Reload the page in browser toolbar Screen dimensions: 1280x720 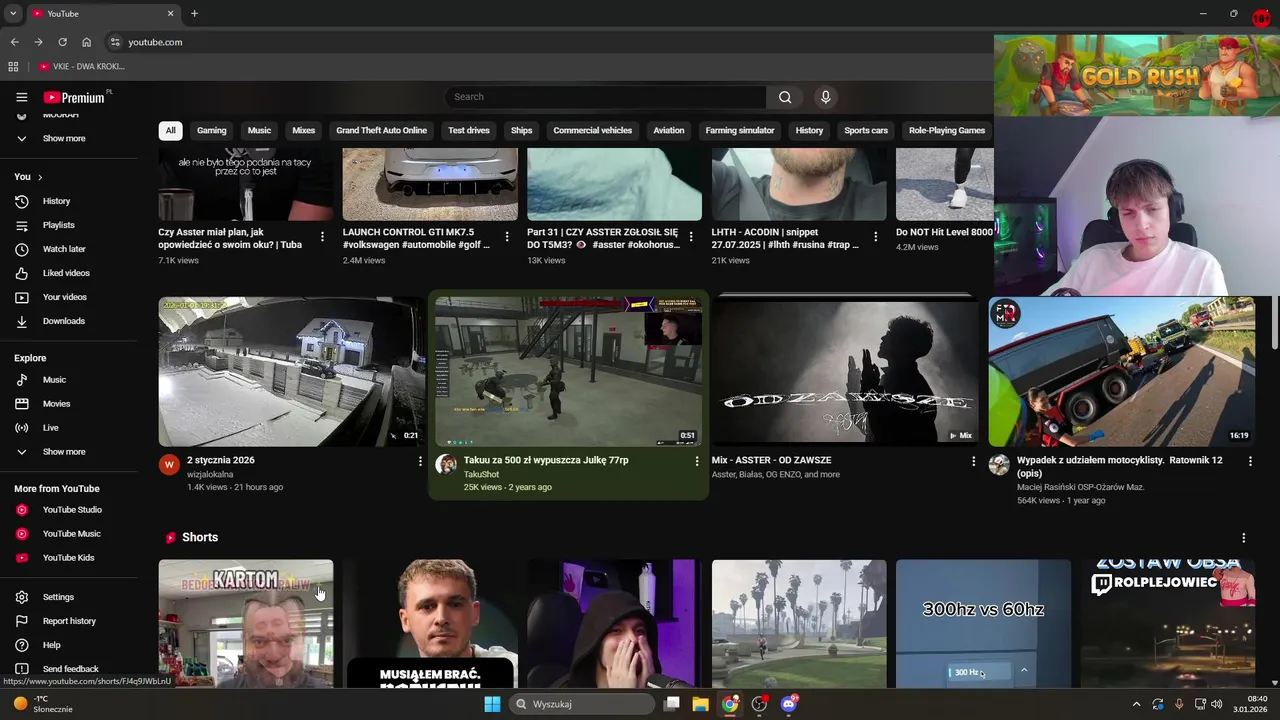point(62,42)
